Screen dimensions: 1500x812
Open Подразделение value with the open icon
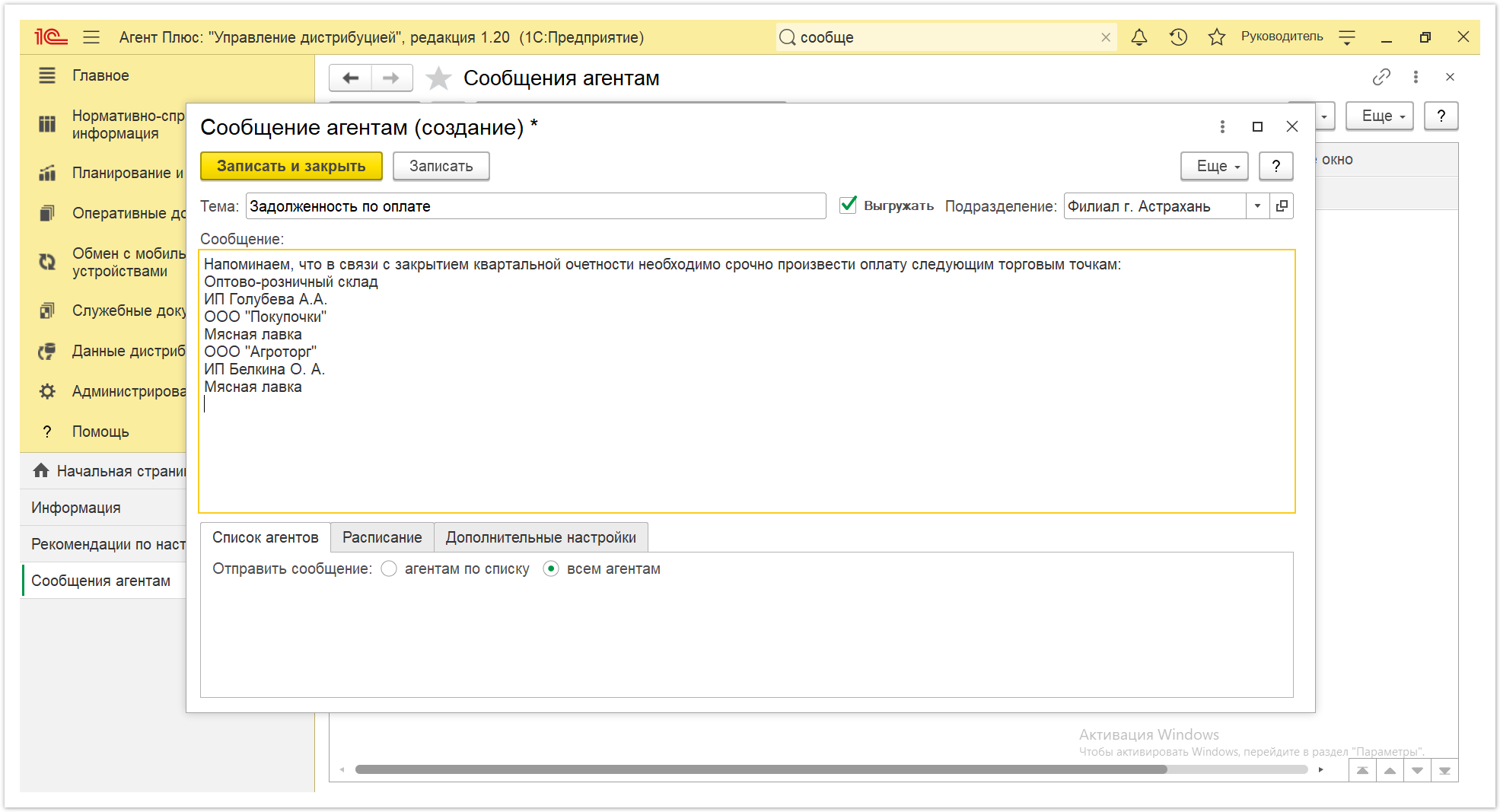1282,206
